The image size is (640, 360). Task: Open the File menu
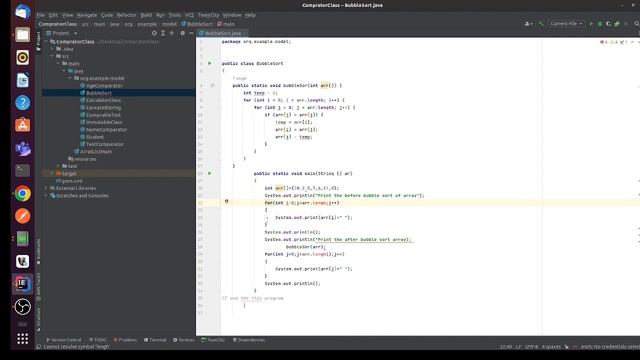pos(40,15)
